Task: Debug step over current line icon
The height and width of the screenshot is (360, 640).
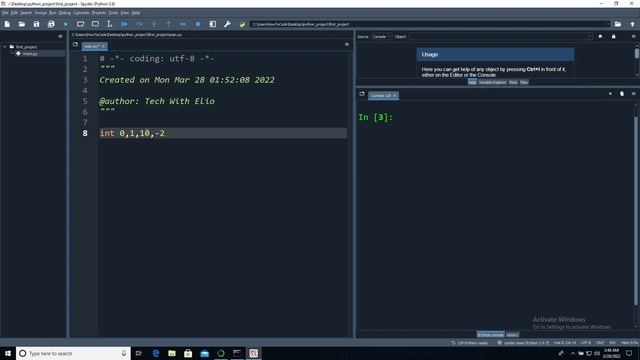Action: click(139, 24)
